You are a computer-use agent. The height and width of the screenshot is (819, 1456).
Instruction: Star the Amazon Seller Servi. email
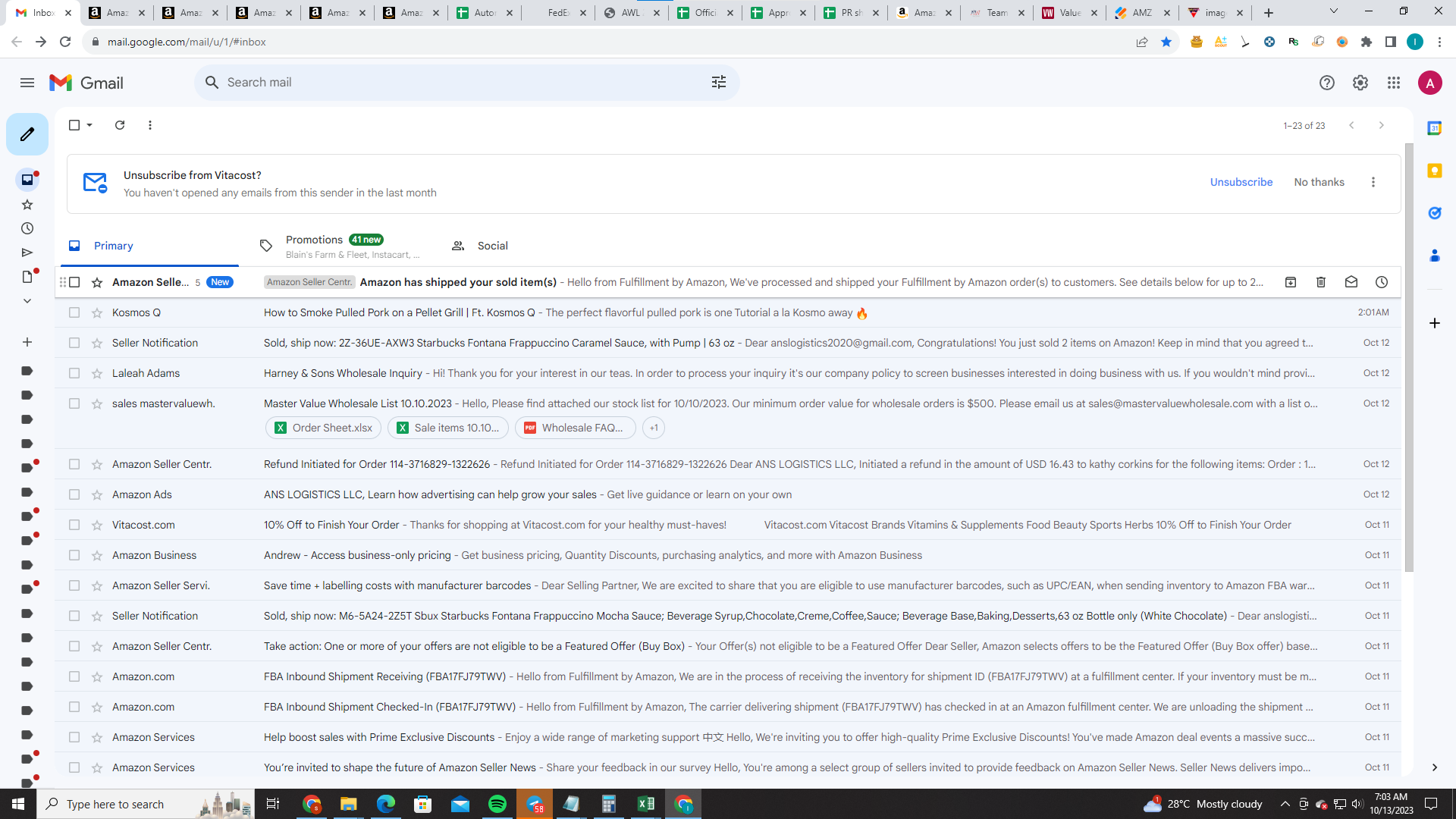pyautogui.click(x=97, y=585)
